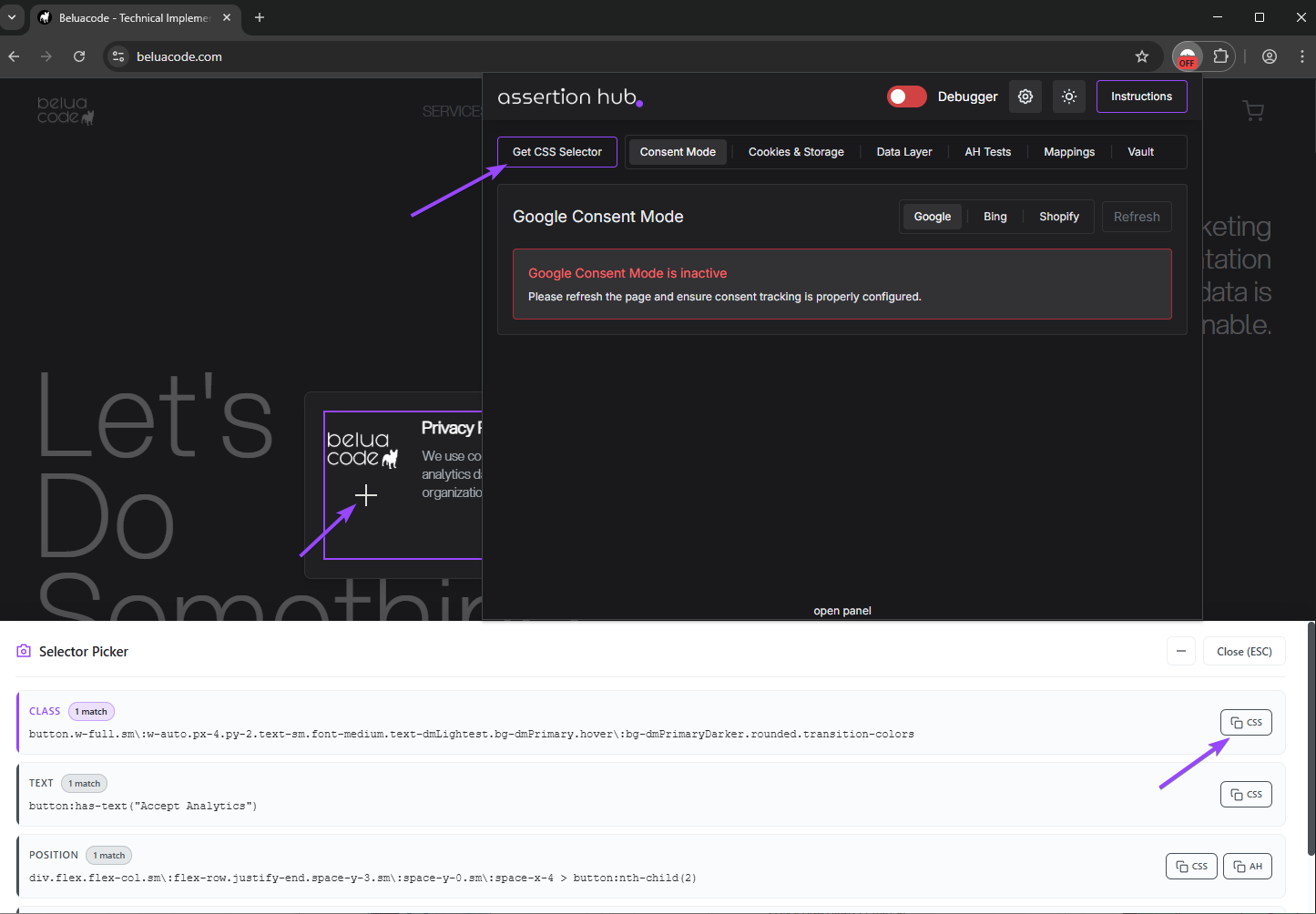Open the Chrome profile account icon

1269,56
